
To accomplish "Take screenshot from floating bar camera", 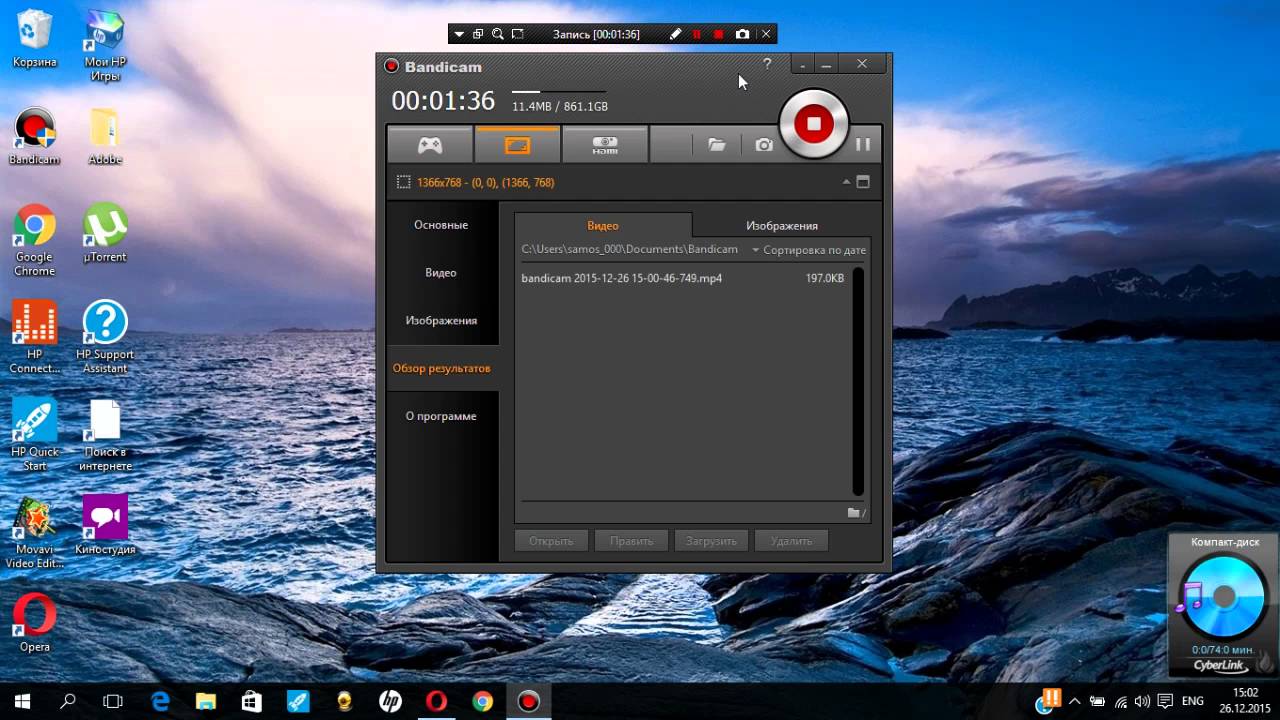I will 742,34.
